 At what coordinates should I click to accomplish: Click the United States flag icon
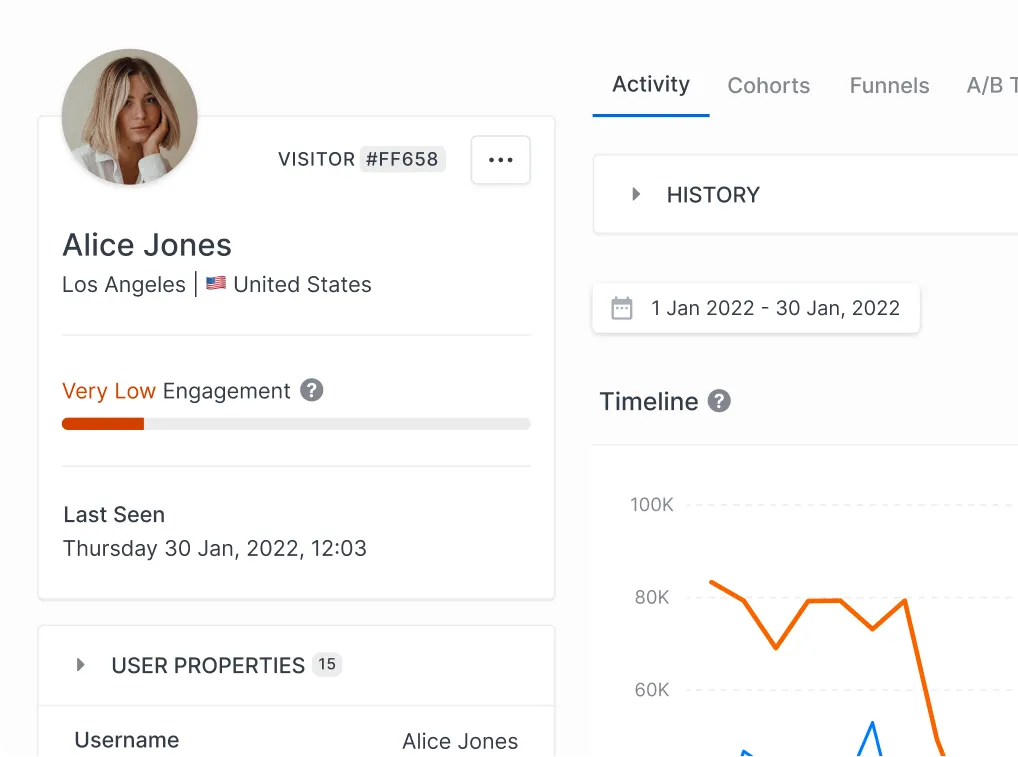coord(216,284)
